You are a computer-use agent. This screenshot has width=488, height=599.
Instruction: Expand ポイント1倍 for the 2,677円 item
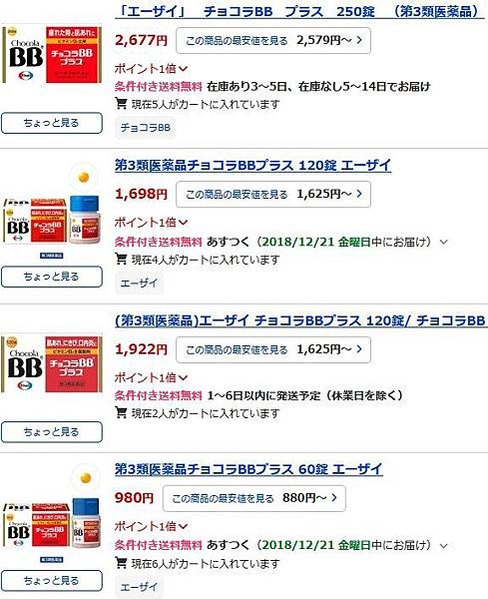coord(151,69)
